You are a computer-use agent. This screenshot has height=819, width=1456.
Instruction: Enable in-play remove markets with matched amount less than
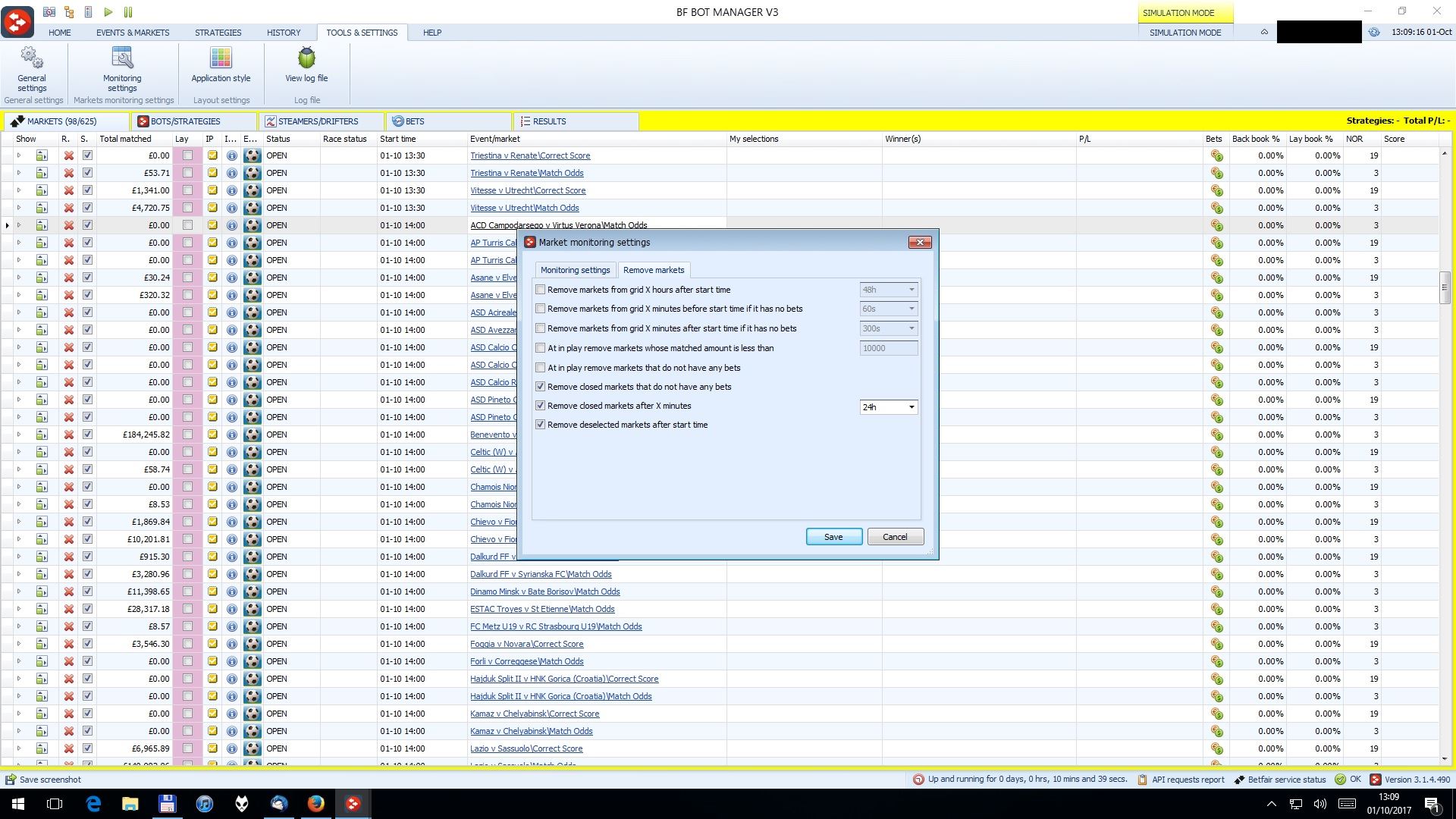(x=541, y=348)
